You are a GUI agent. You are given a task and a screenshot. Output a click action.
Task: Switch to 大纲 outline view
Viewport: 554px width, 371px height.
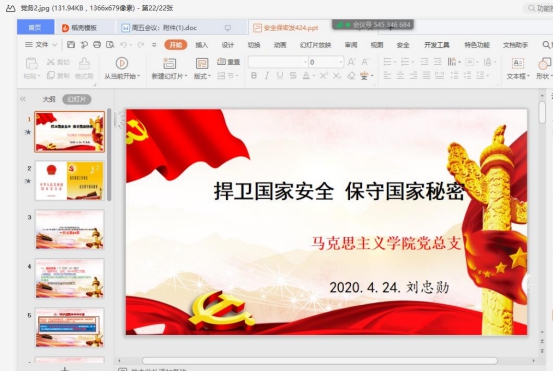tap(49, 99)
